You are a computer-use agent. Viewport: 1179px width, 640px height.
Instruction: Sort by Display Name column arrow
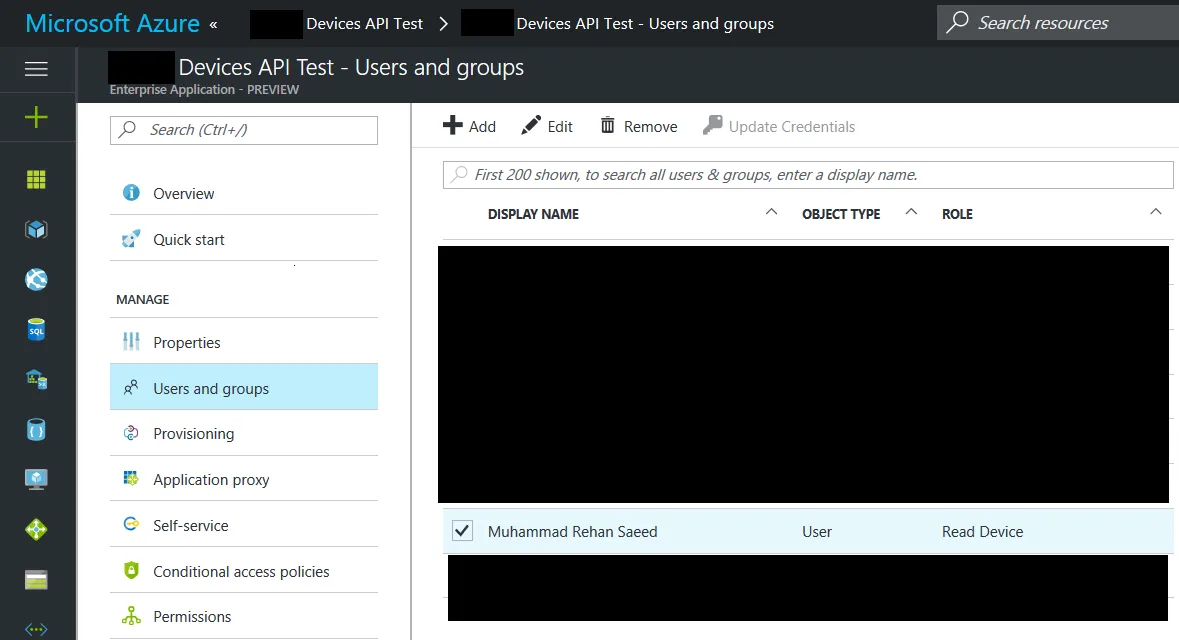click(x=771, y=213)
